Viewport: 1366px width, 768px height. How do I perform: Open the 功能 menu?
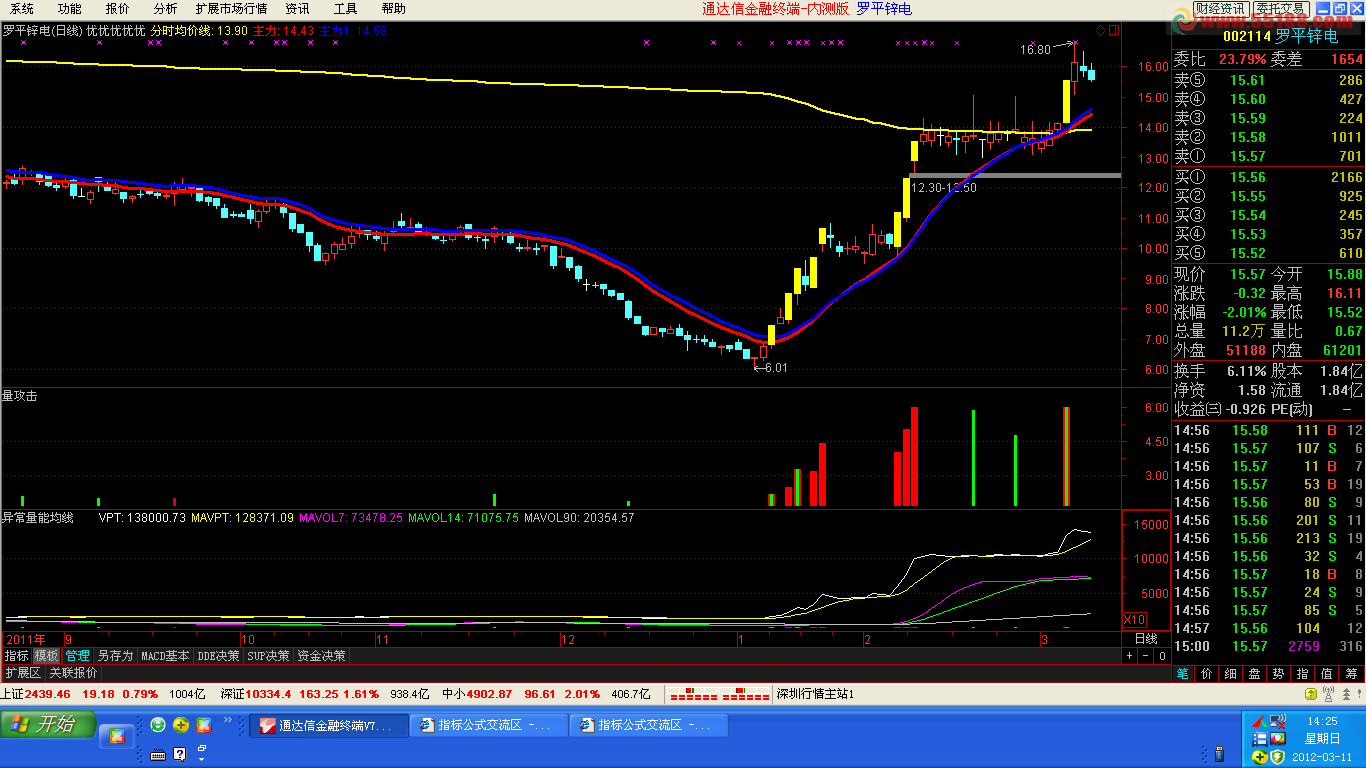[x=70, y=9]
